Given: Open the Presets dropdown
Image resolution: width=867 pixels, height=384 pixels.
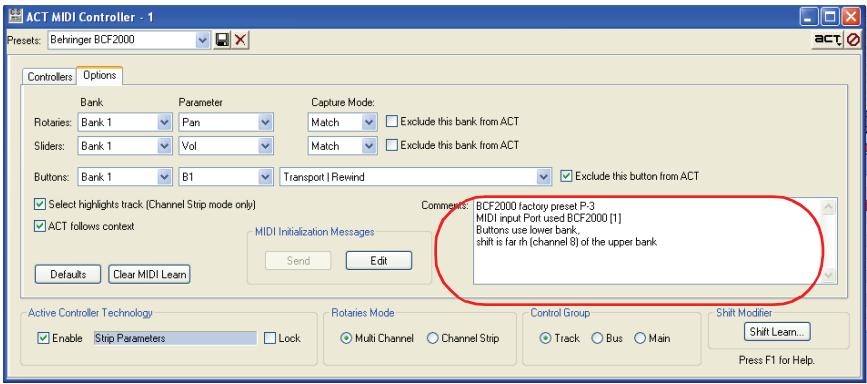Looking at the screenshot, I should (202, 40).
